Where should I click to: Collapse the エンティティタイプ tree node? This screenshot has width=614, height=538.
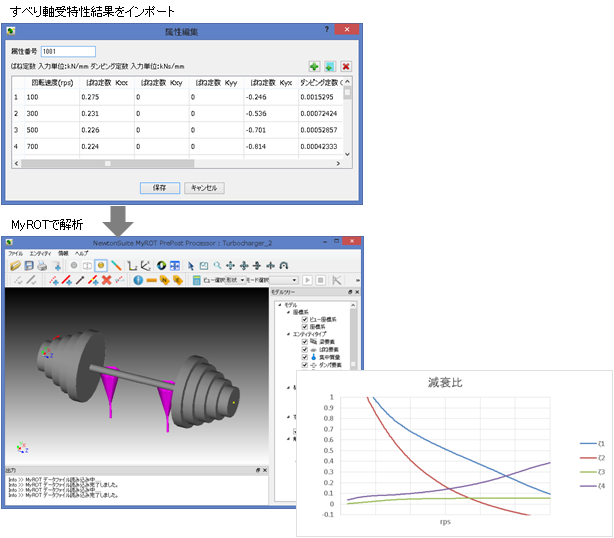coord(288,334)
